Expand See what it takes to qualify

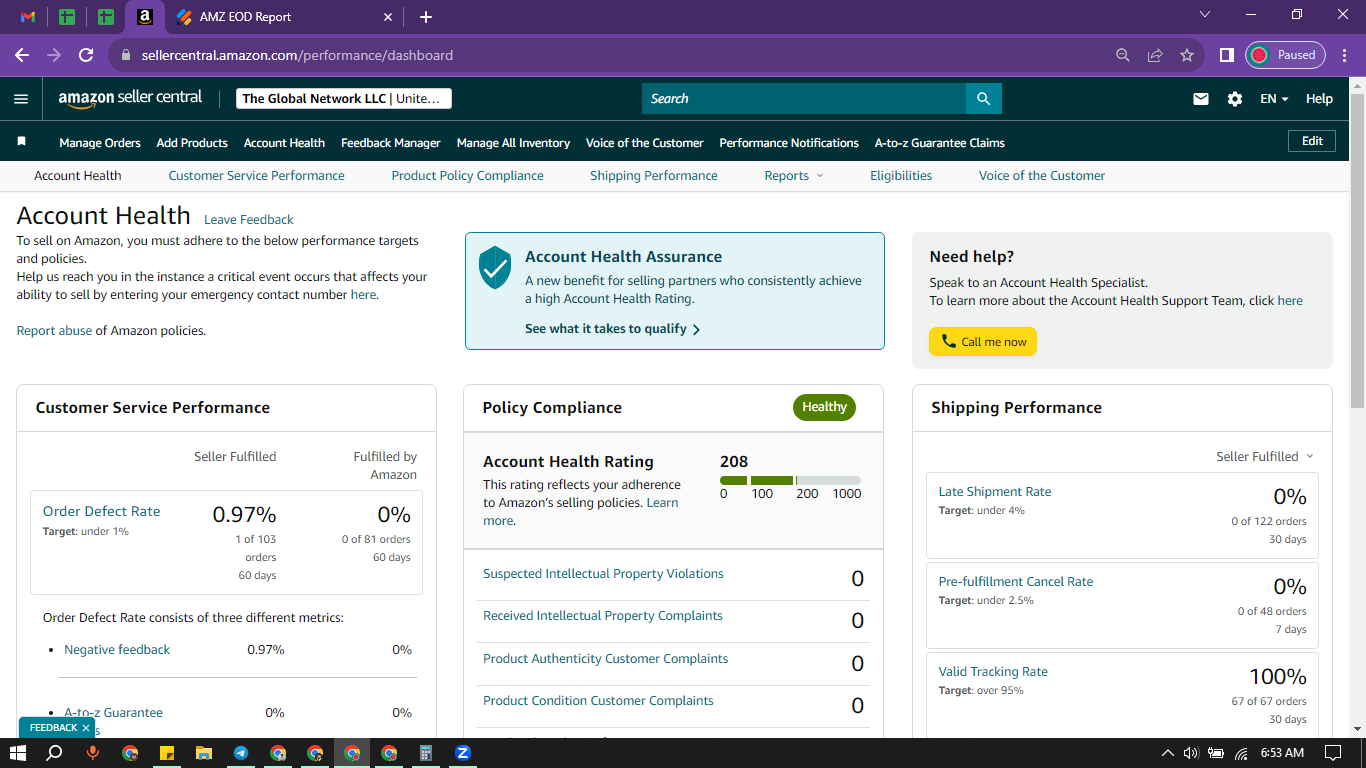pyautogui.click(x=612, y=329)
